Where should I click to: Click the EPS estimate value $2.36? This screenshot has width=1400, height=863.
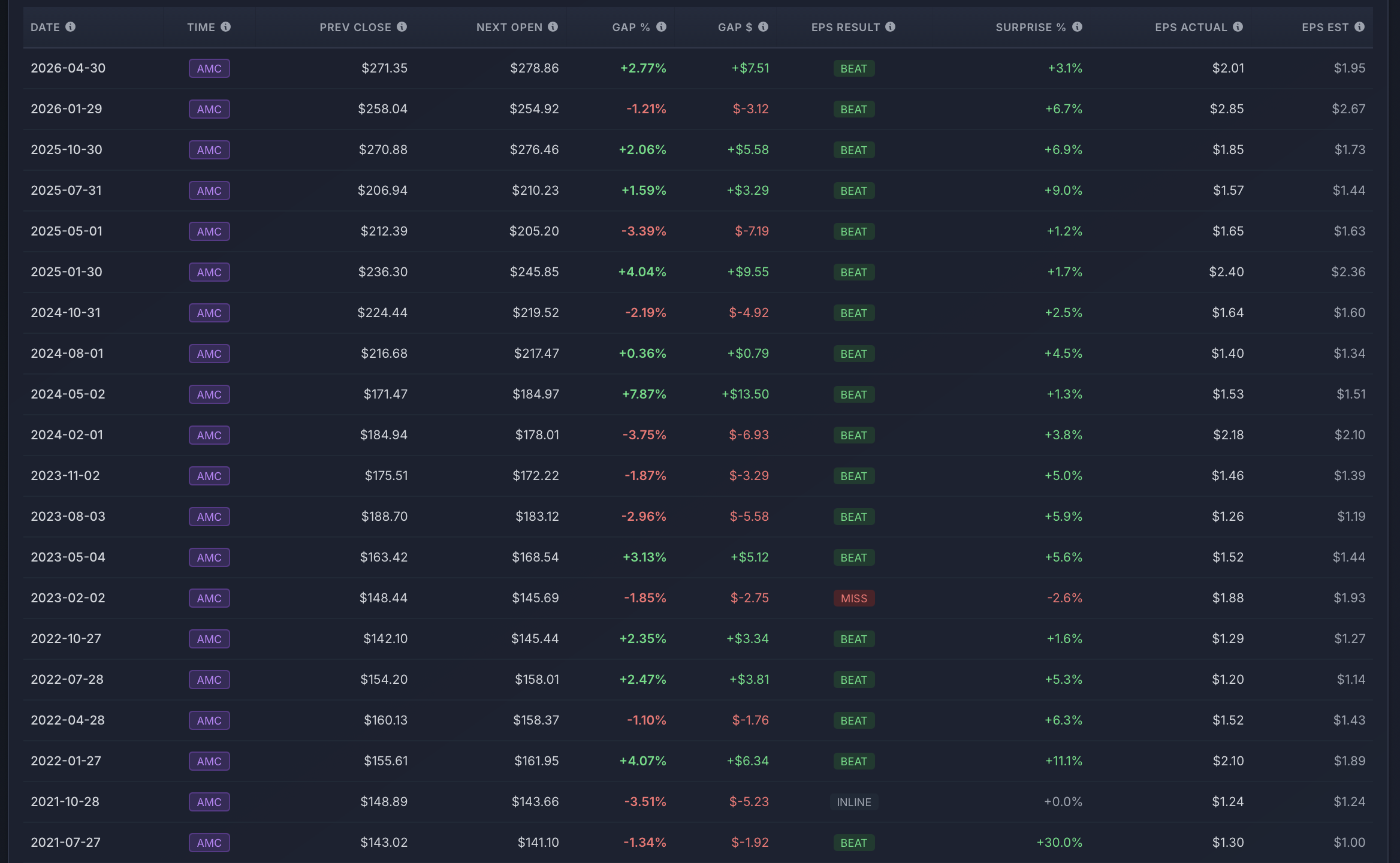(x=1348, y=272)
